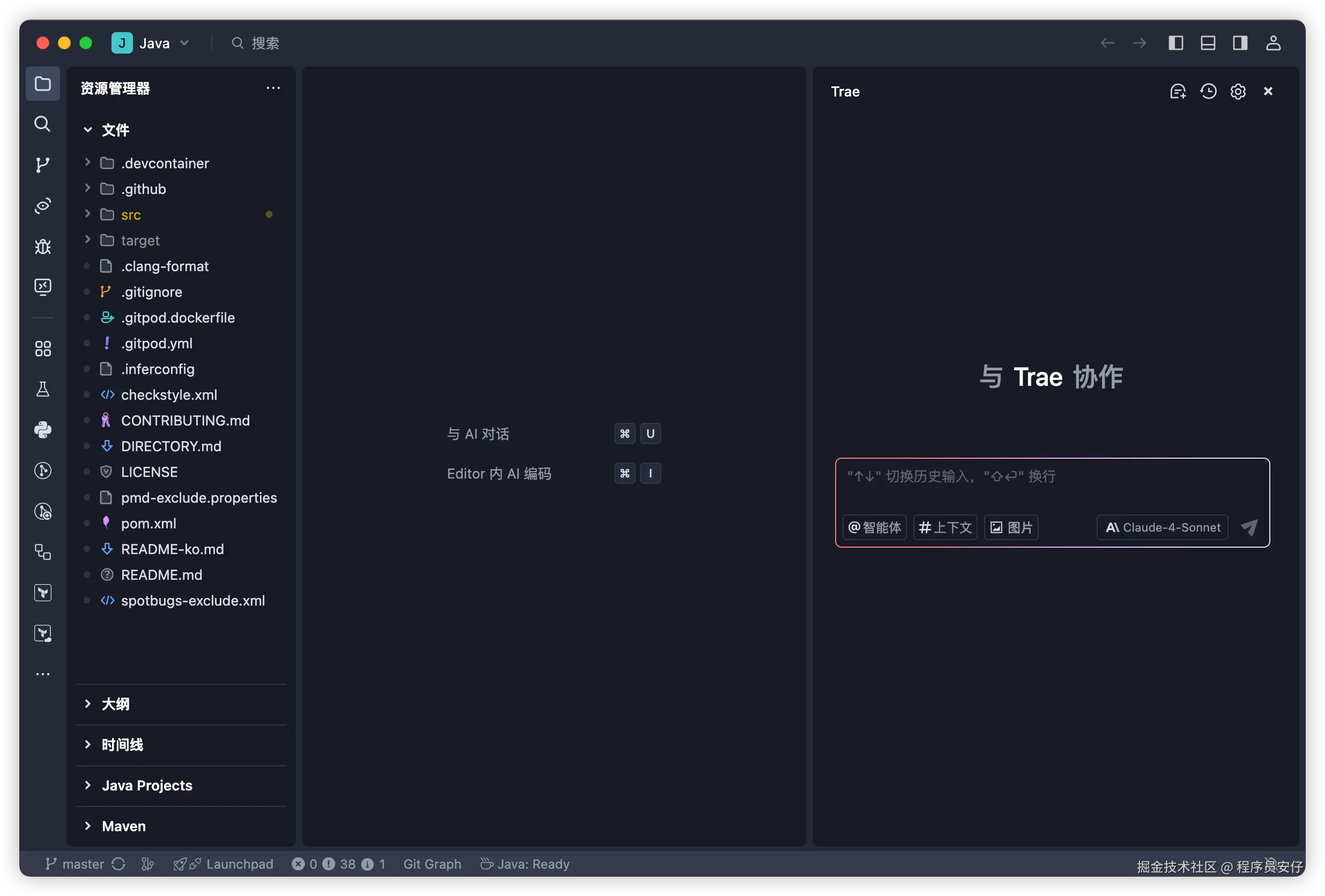Open the Run and Debug bug icon

tap(43, 246)
